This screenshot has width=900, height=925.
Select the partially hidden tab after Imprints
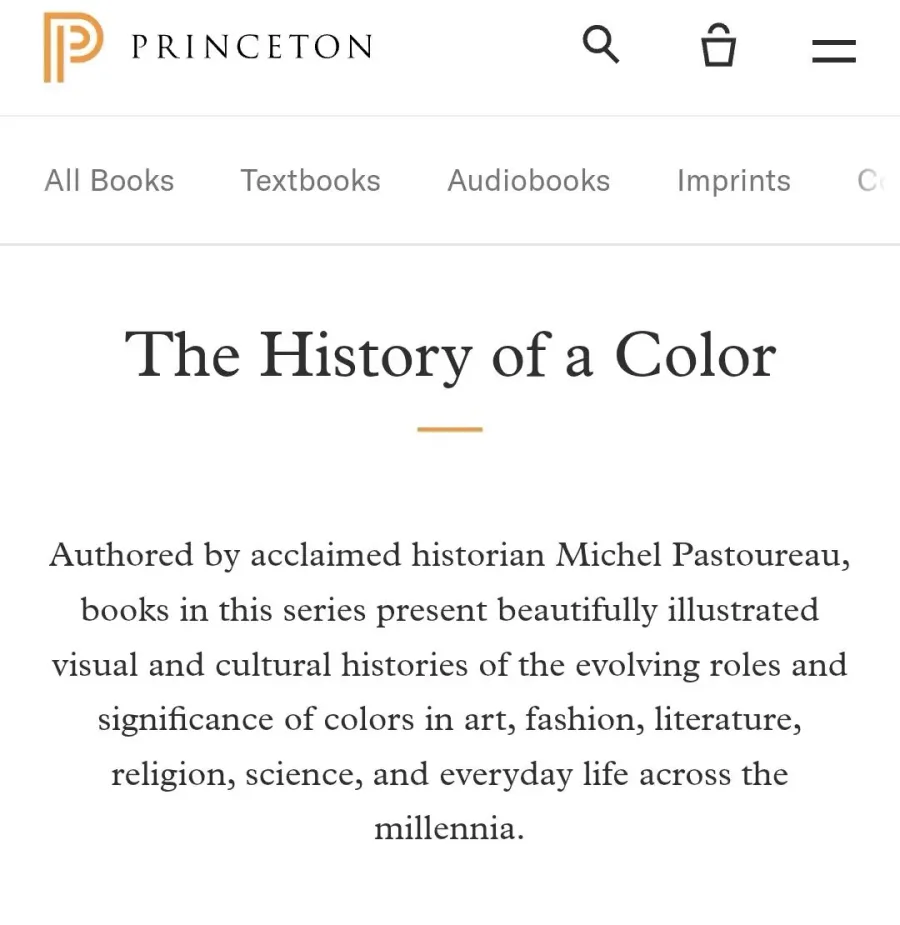tap(872, 181)
